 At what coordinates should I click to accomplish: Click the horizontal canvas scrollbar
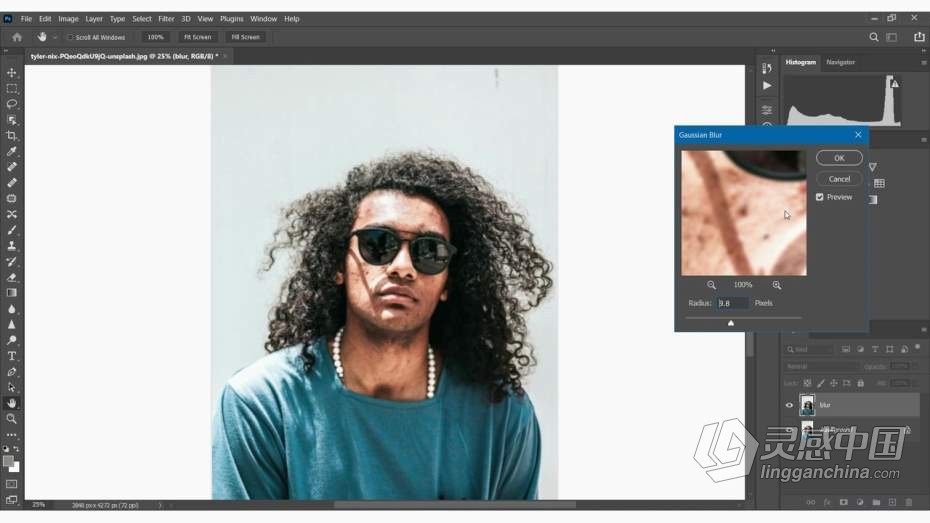pos(454,505)
